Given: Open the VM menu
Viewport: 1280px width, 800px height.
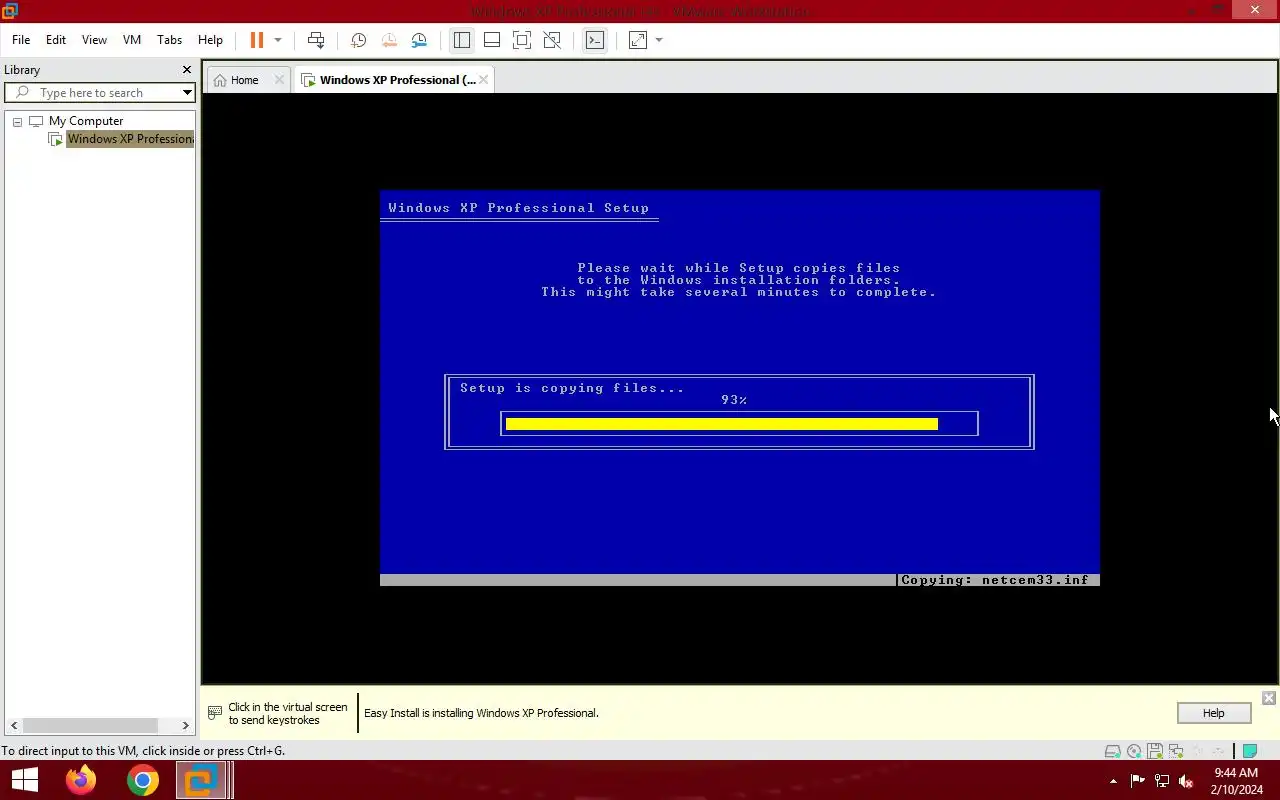Looking at the screenshot, I should 132,40.
